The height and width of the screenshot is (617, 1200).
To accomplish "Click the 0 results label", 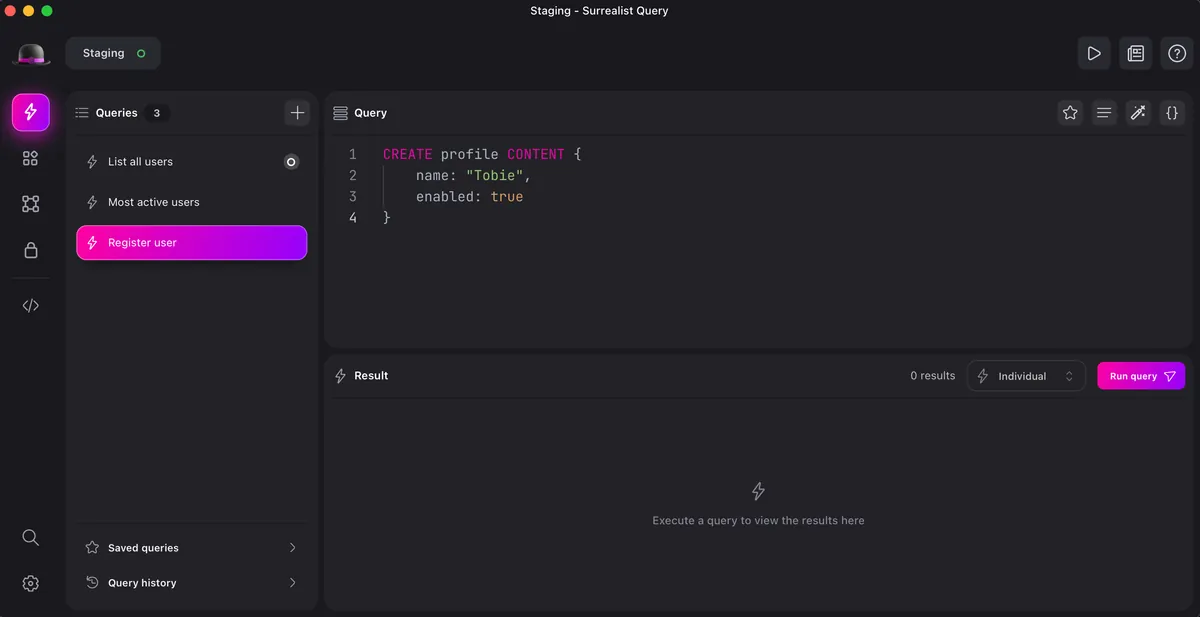I will [x=932, y=376].
